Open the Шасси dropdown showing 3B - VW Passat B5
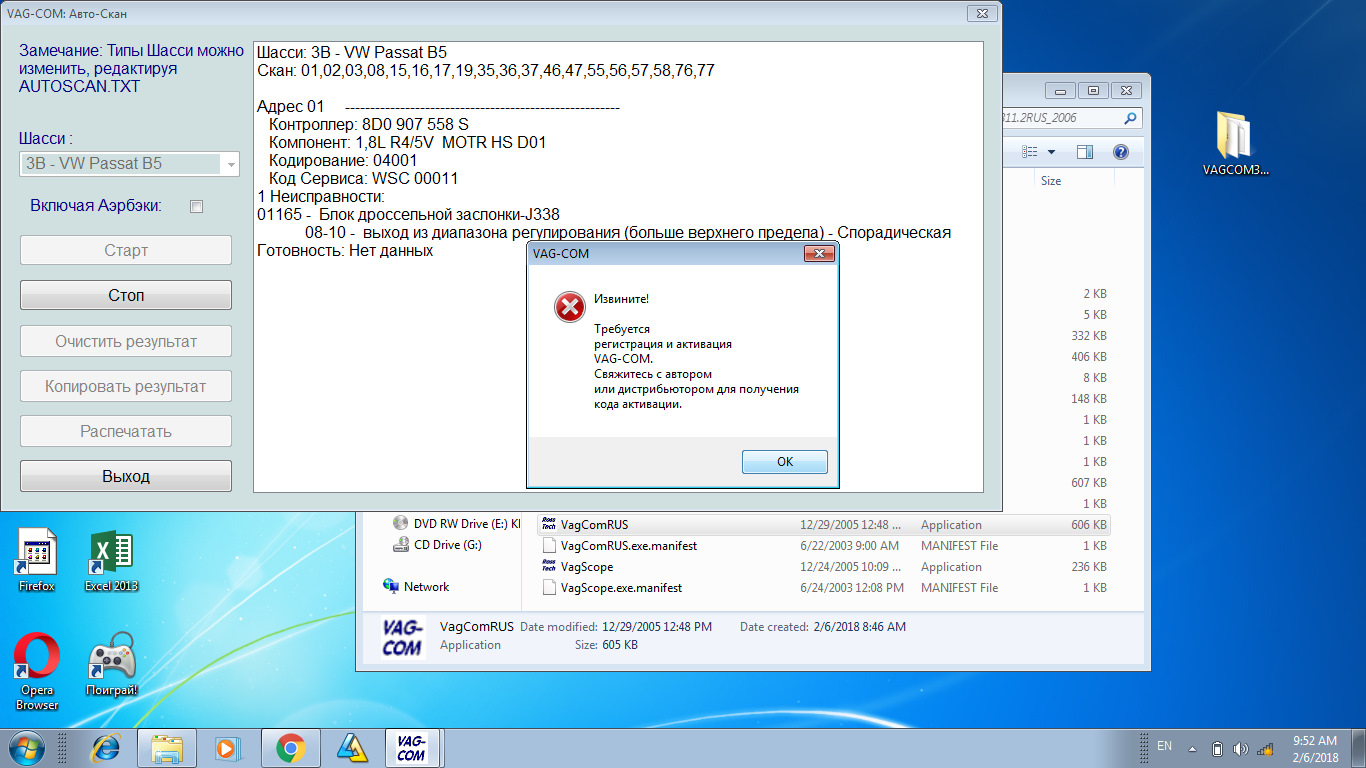This screenshot has height=768, width=1366. (129, 164)
